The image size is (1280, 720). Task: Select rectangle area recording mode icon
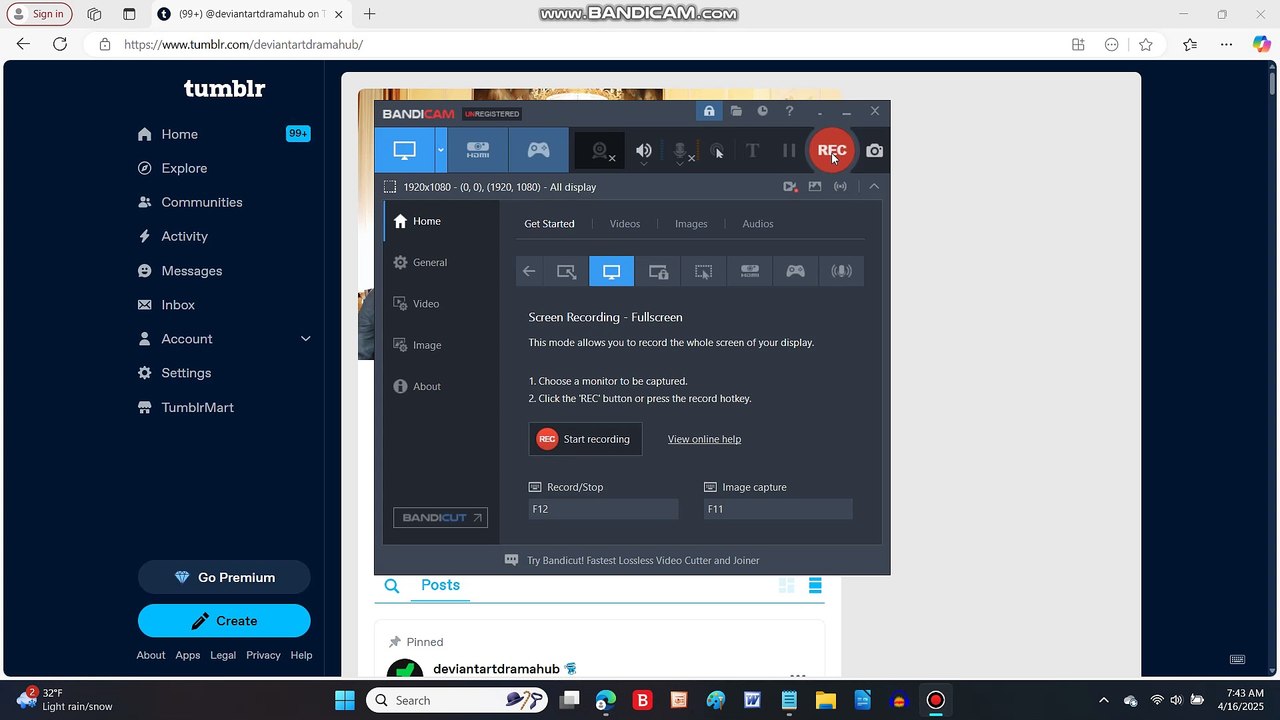[x=566, y=271]
